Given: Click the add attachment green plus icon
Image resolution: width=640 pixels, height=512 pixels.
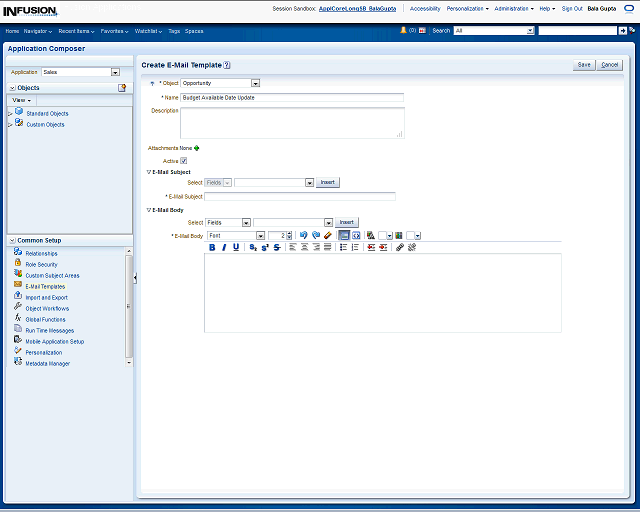Looking at the screenshot, I should [197, 148].
